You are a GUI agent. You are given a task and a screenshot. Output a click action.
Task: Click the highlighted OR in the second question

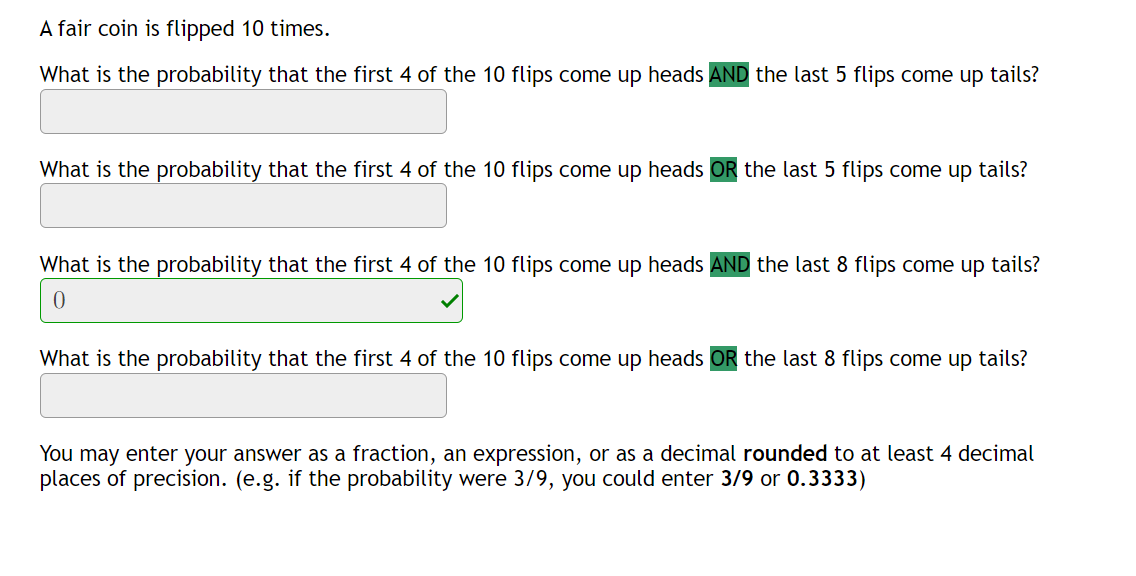click(723, 169)
